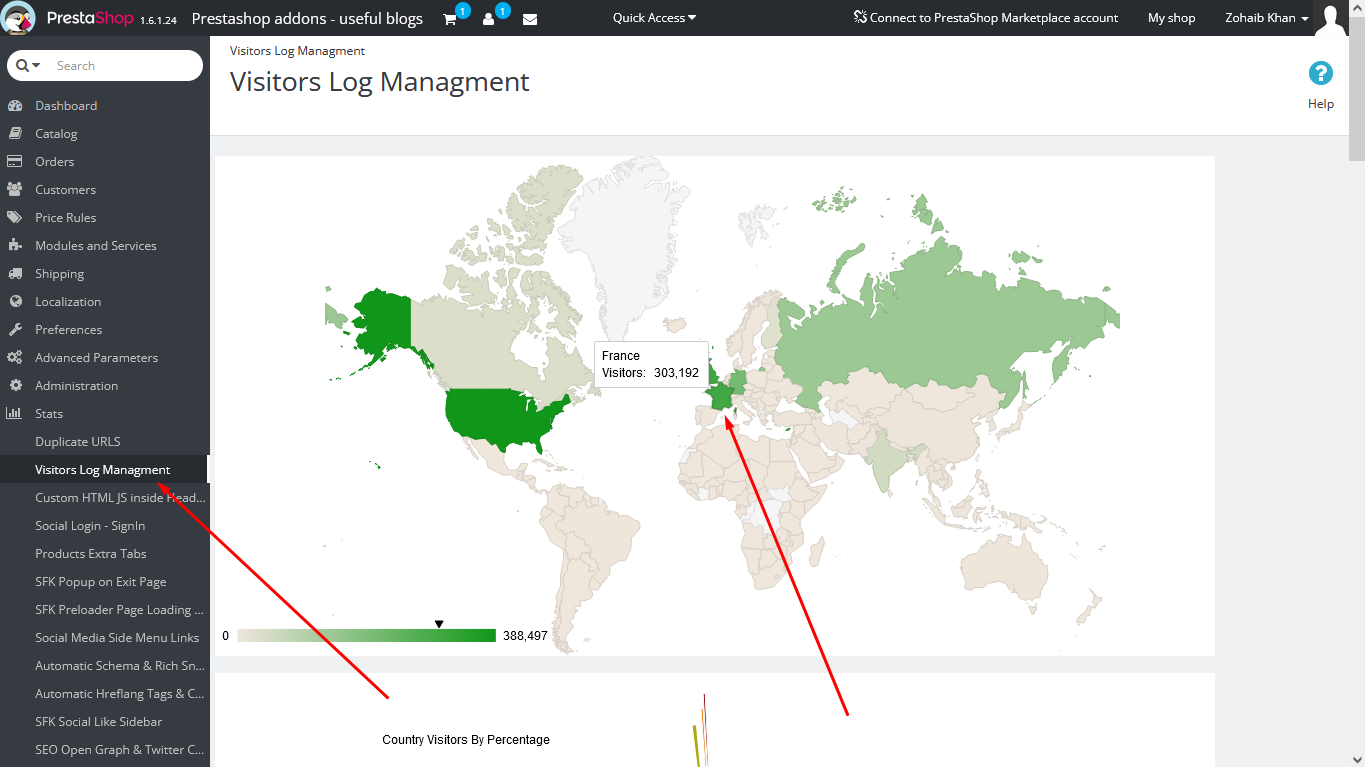Click the Help question mark icon

pyautogui.click(x=1321, y=73)
